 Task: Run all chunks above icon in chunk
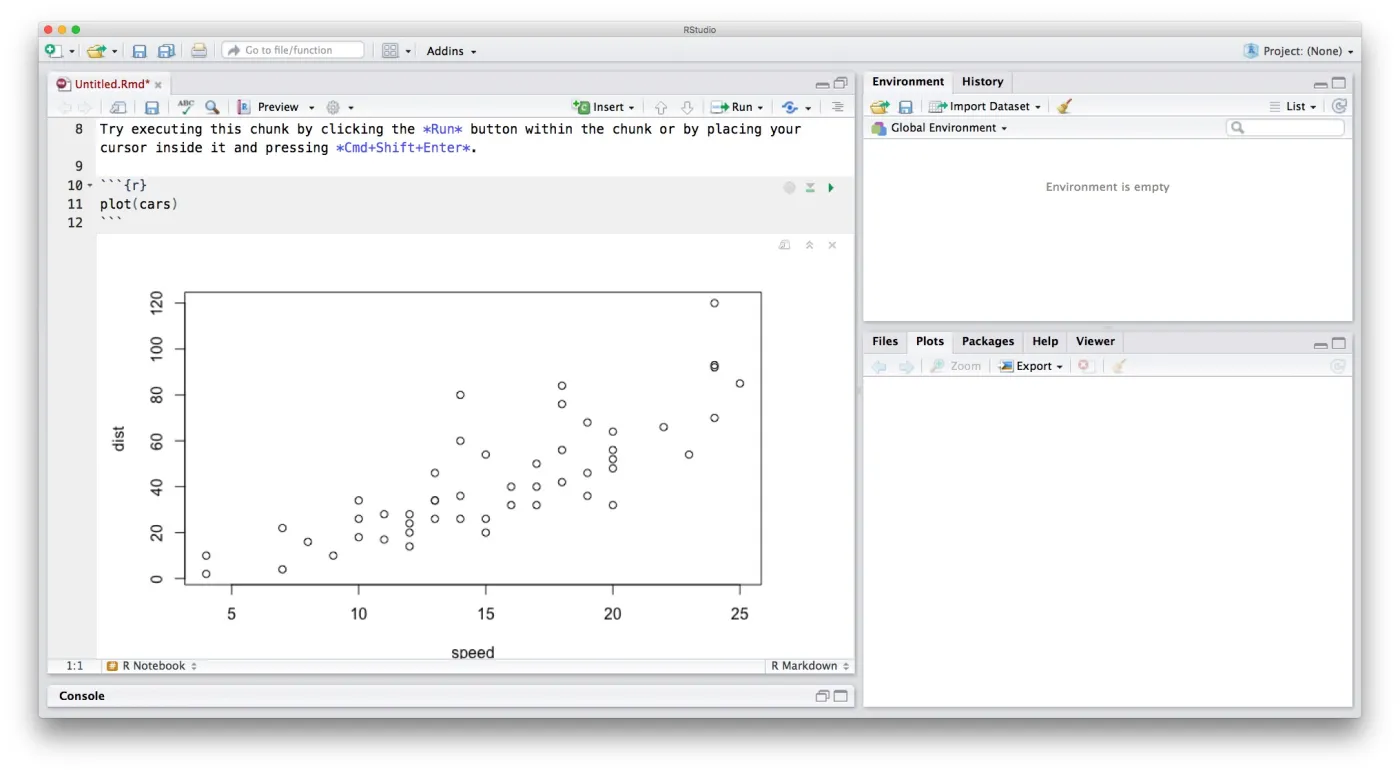(810, 188)
